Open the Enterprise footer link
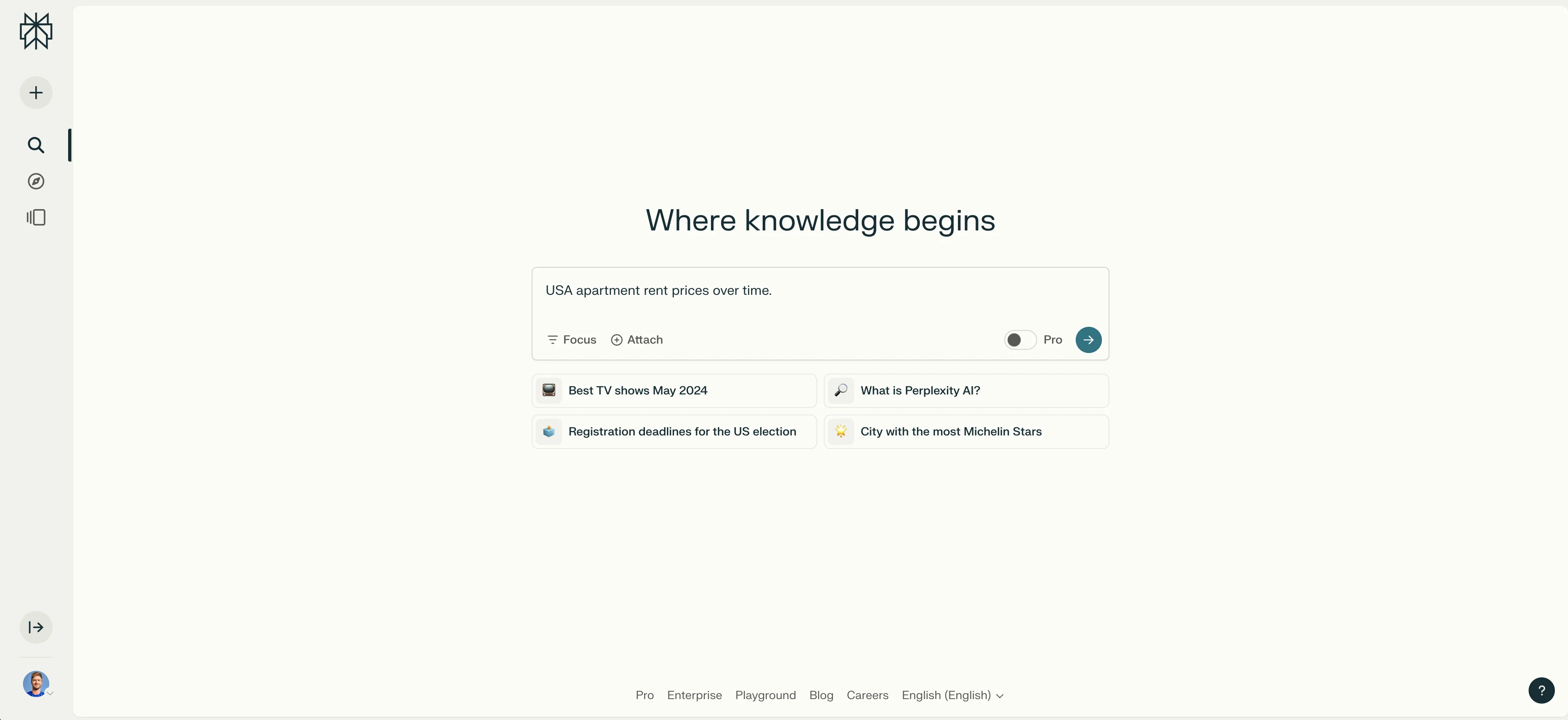The width and height of the screenshot is (1568, 720). pos(694,695)
